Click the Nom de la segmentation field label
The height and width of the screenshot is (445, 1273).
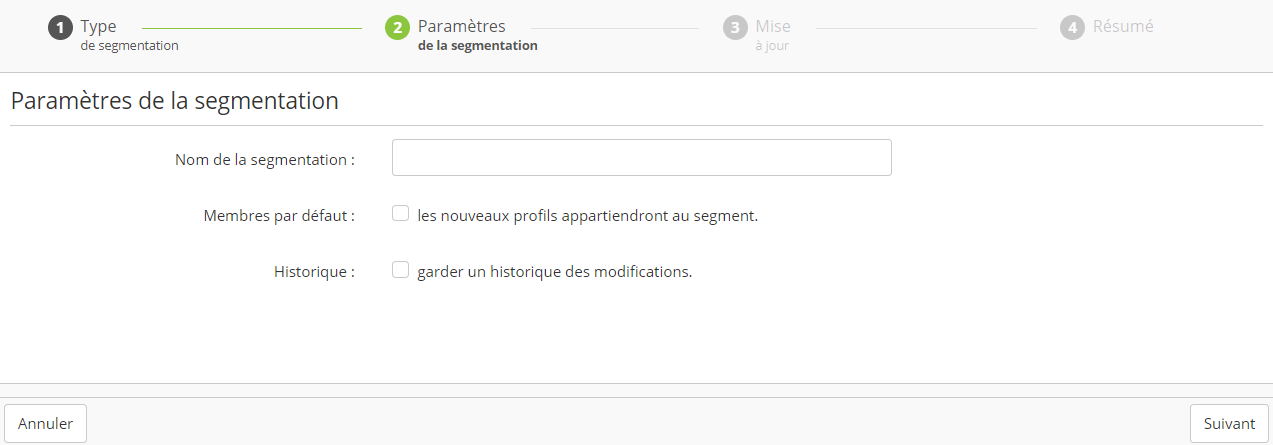tap(265, 159)
